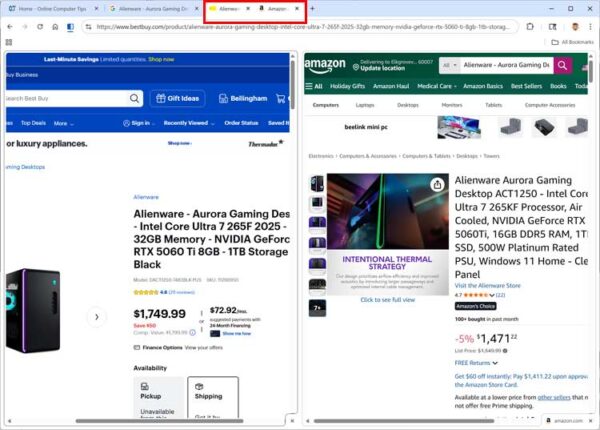Image resolution: width=600 pixels, height=430 pixels.
Task: Open the site info icon in the address bar
Action: 88,27
